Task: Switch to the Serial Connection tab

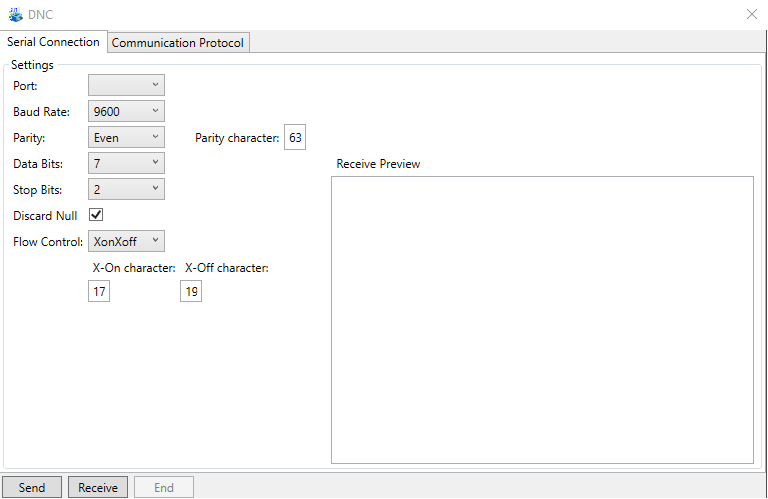Action: (x=53, y=42)
